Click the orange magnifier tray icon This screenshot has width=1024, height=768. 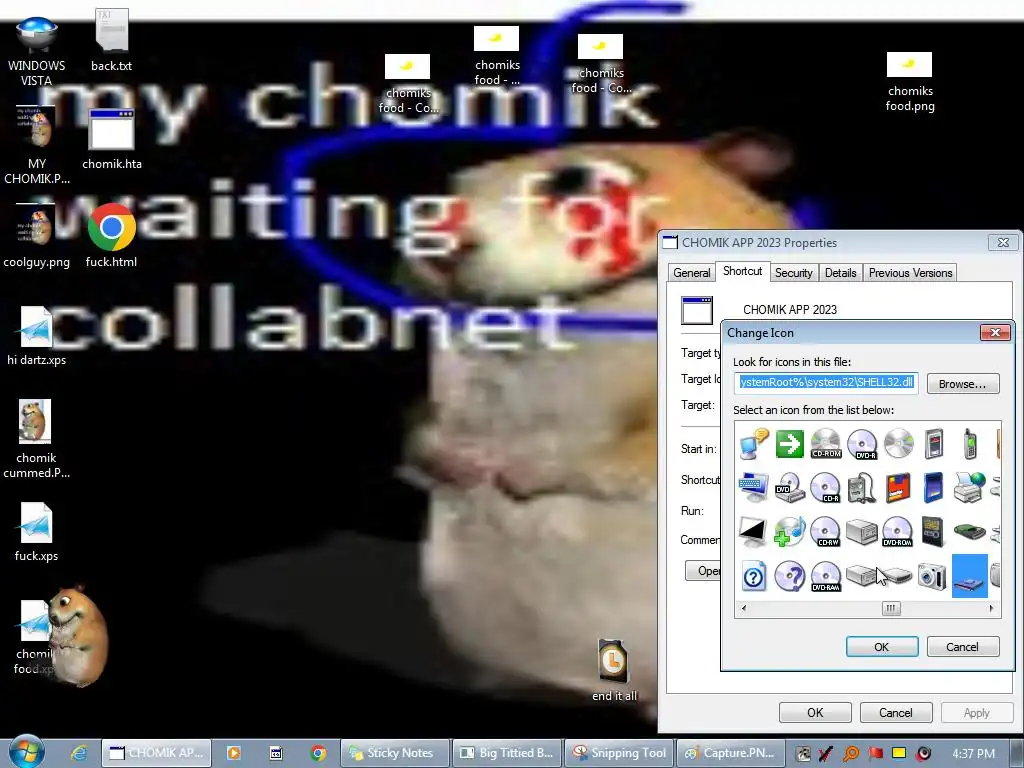pyautogui.click(x=851, y=754)
